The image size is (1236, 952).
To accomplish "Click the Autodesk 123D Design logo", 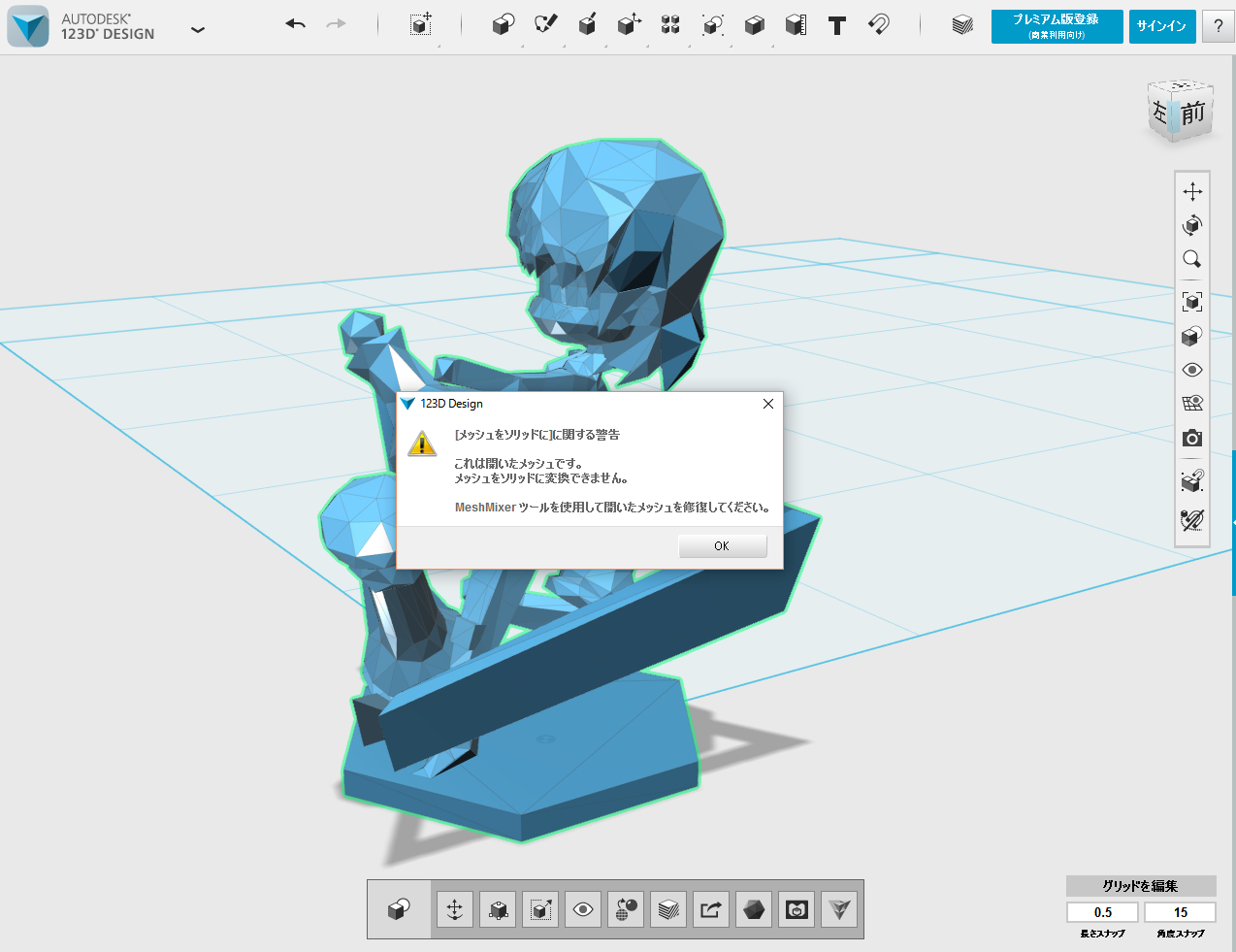I will (28, 26).
